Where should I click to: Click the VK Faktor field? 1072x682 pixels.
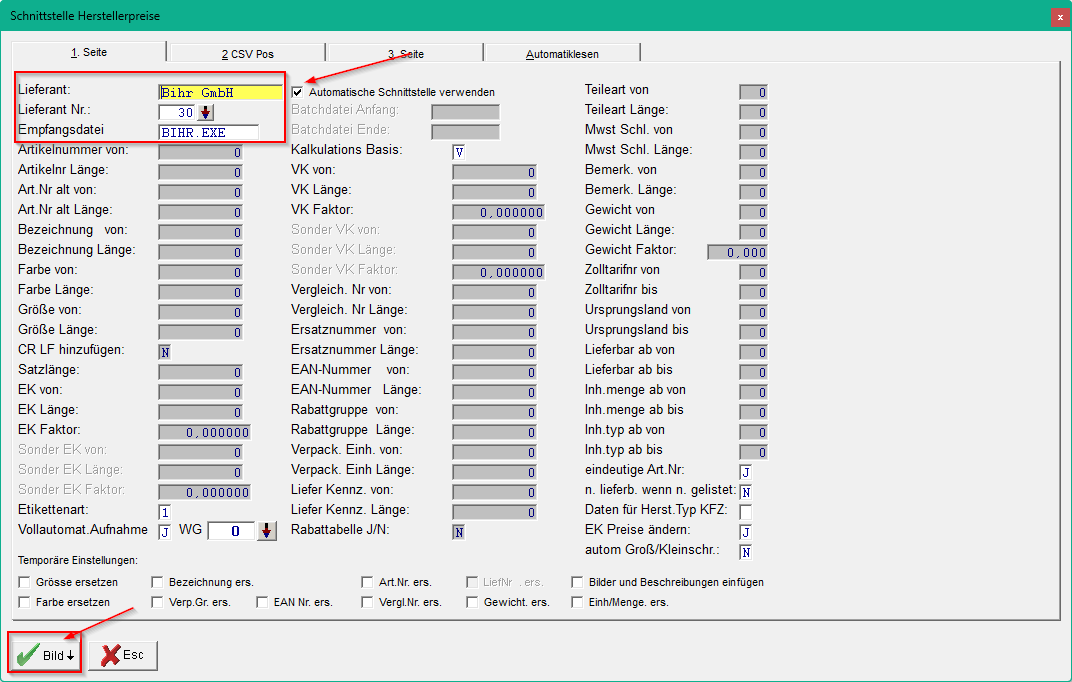coord(498,213)
